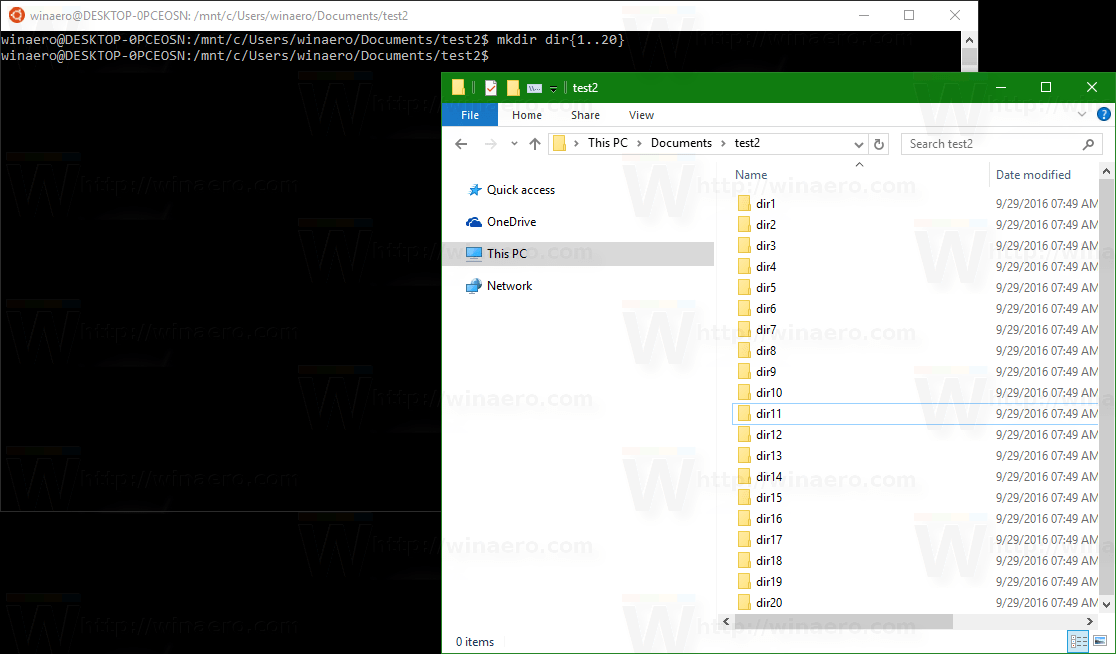
Task: Click the search magnifier in the search box
Action: 1089,143
